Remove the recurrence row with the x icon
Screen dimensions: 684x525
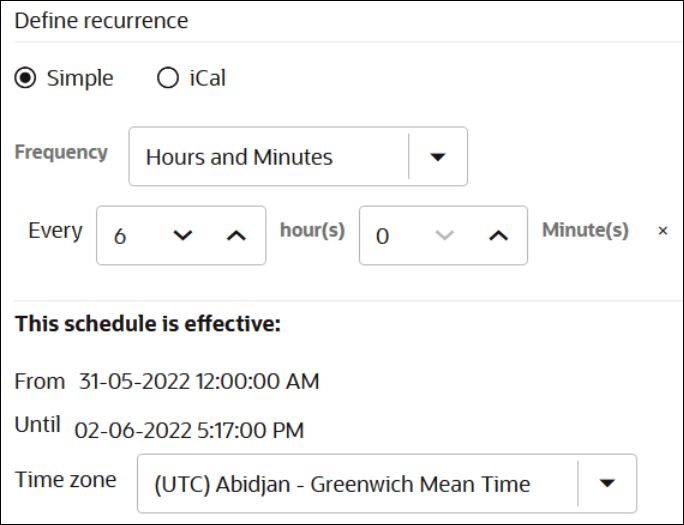[x=662, y=231]
